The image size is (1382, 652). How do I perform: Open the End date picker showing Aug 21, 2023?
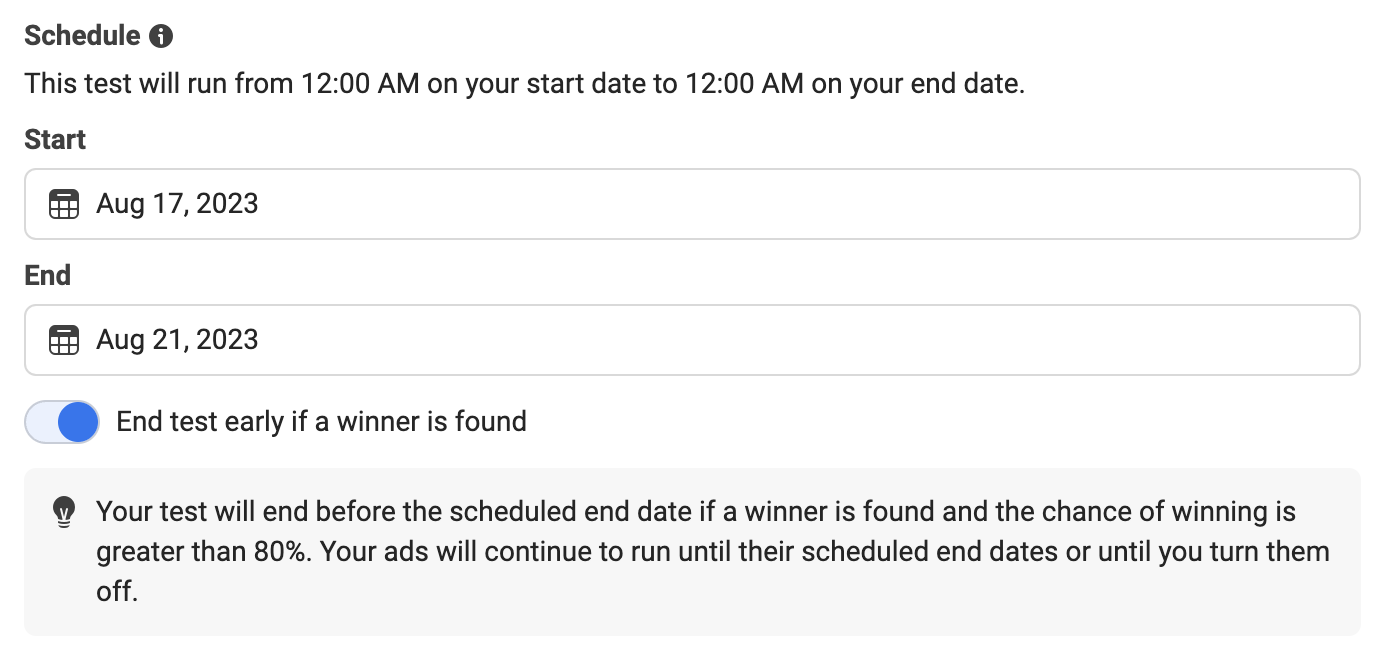[692, 340]
